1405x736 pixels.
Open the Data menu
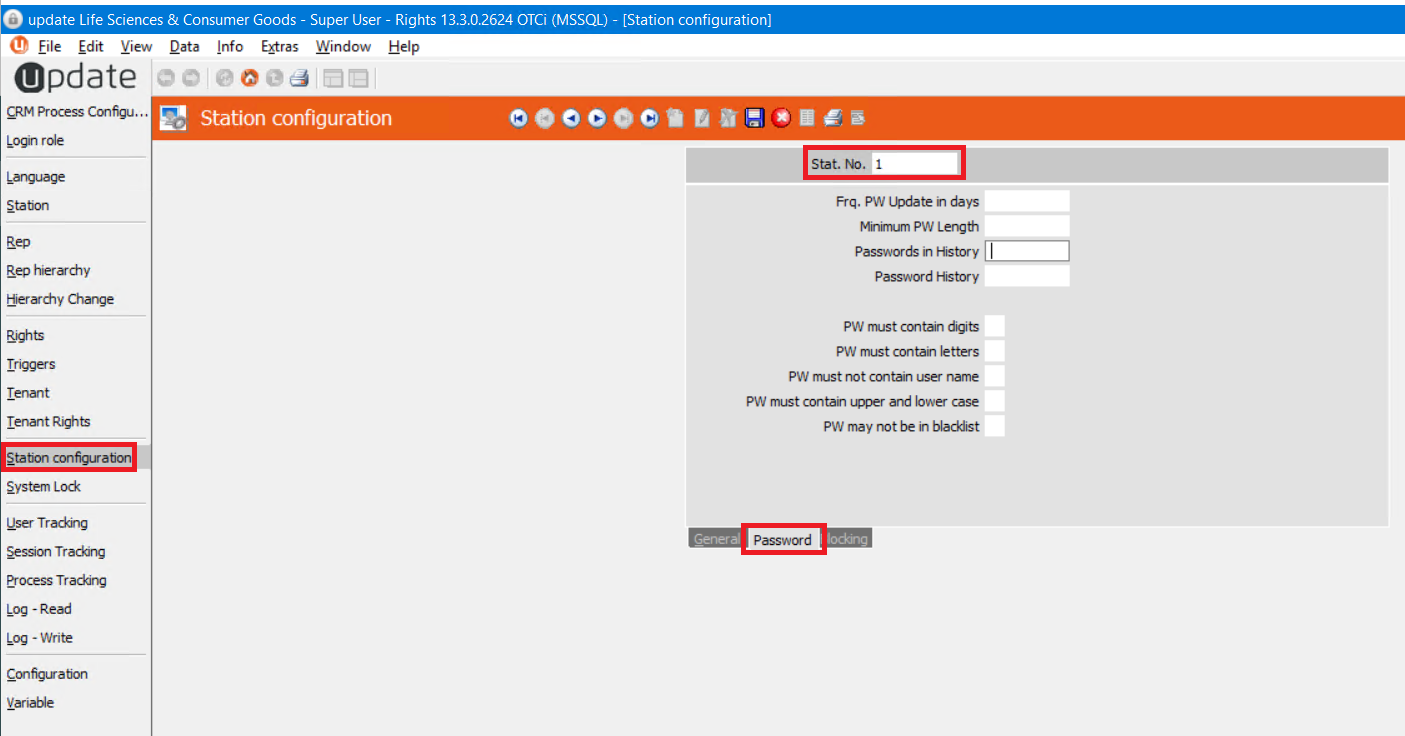pyautogui.click(x=184, y=46)
